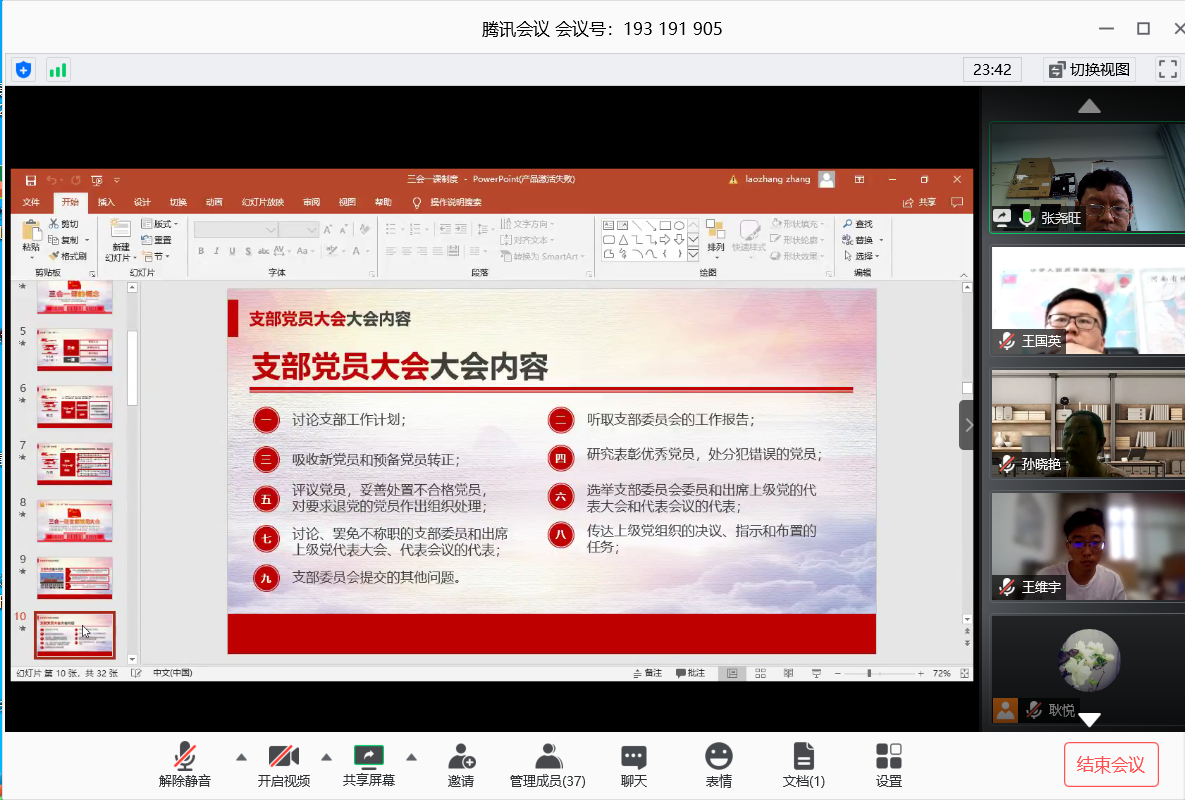Toggle 共享屏幕 screen sharing
Image resolution: width=1185 pixels, height=800 pixels.
pyautogui.click(x=369, y=764)
